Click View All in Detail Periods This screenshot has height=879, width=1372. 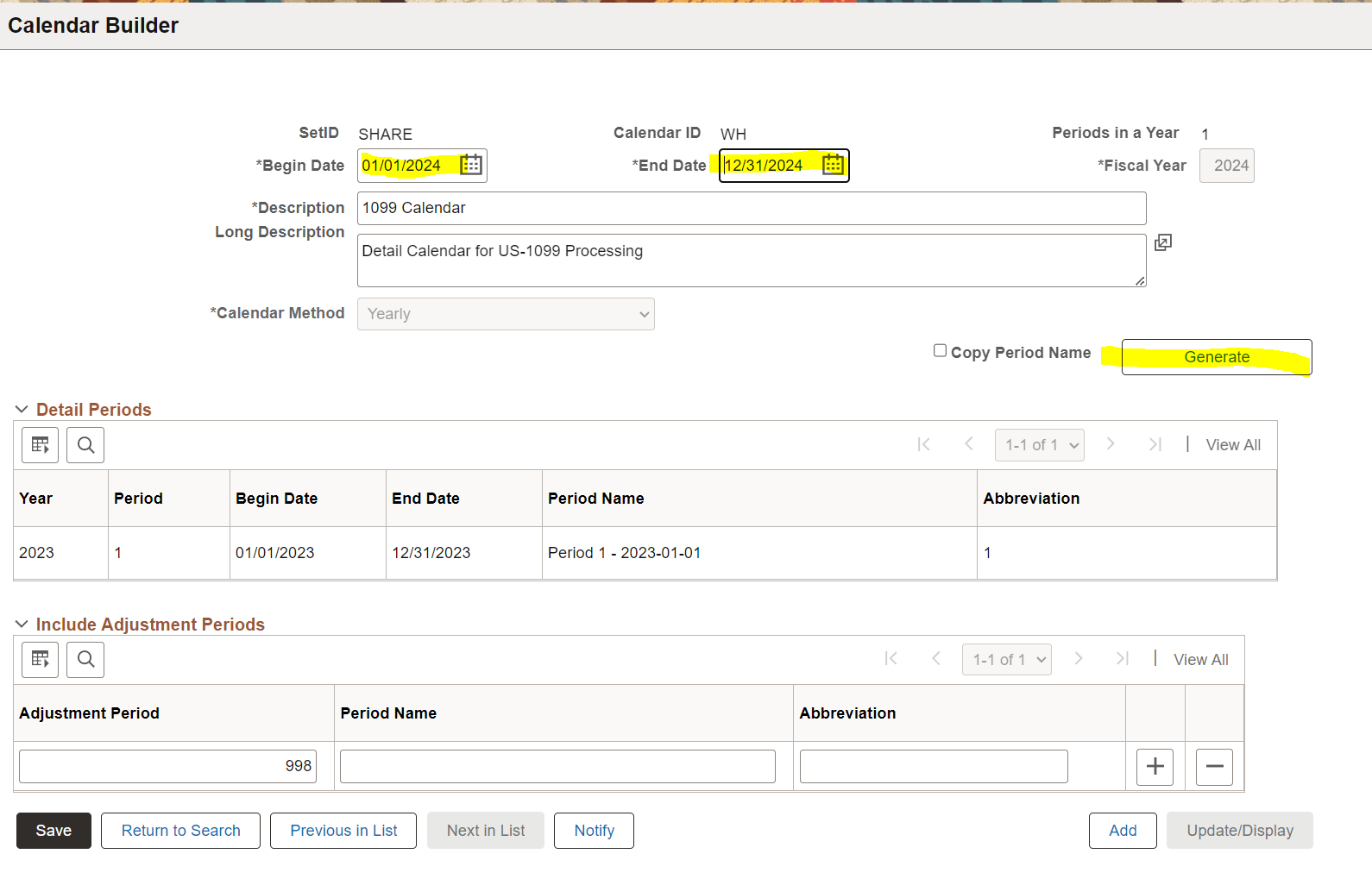1232,445
